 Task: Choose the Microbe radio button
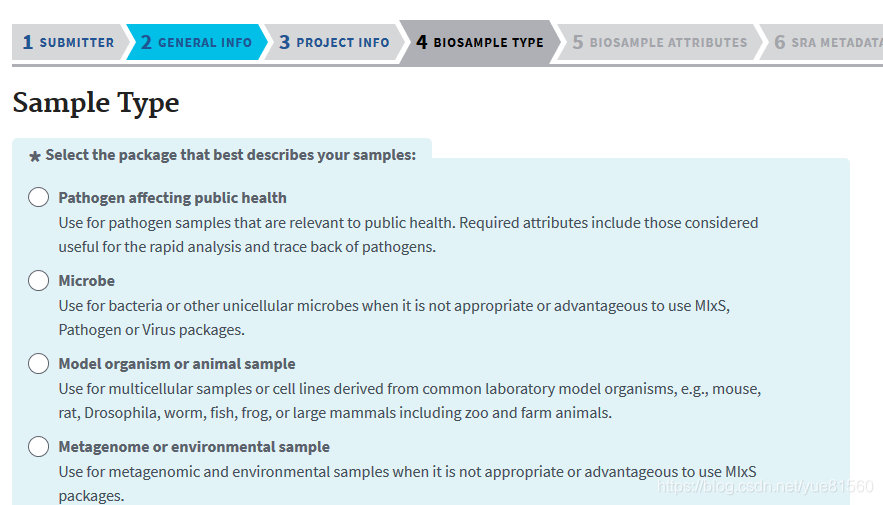[x=39, y=281]
